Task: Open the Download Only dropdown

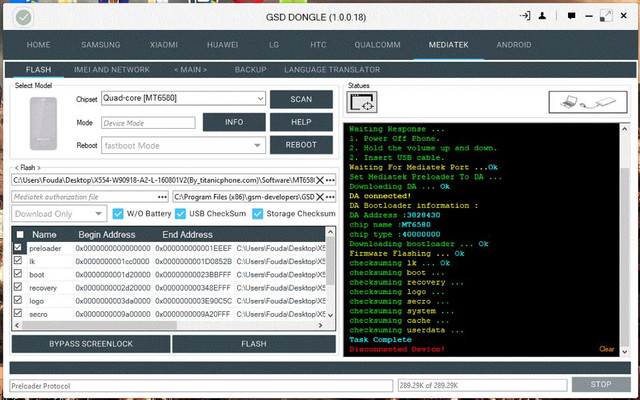Action: 59,213
